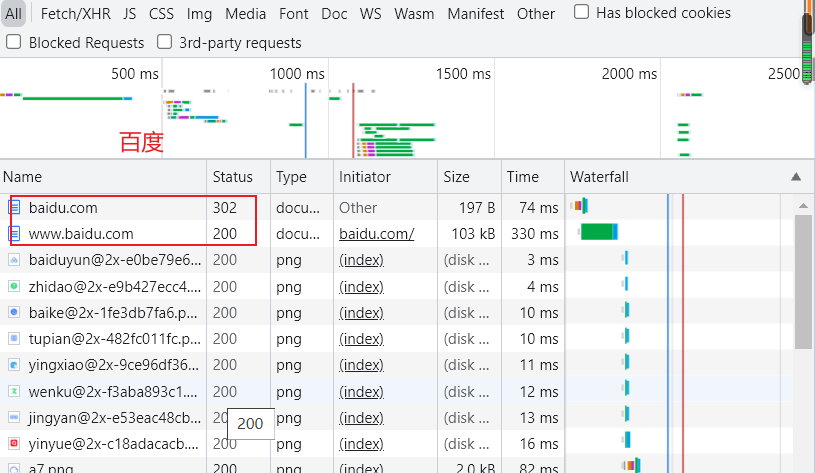This screenshot has width=815, height=473.
Task: Filter requests by Fetch/XHR
Action: pos(75,14)
